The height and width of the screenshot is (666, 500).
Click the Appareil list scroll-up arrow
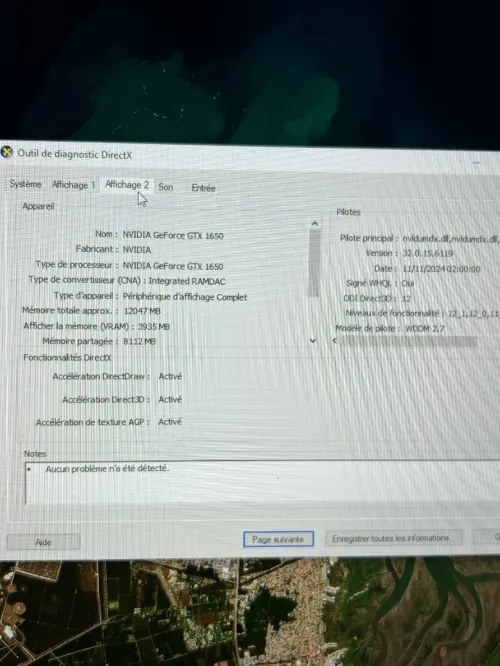click(x=315, y=224)
